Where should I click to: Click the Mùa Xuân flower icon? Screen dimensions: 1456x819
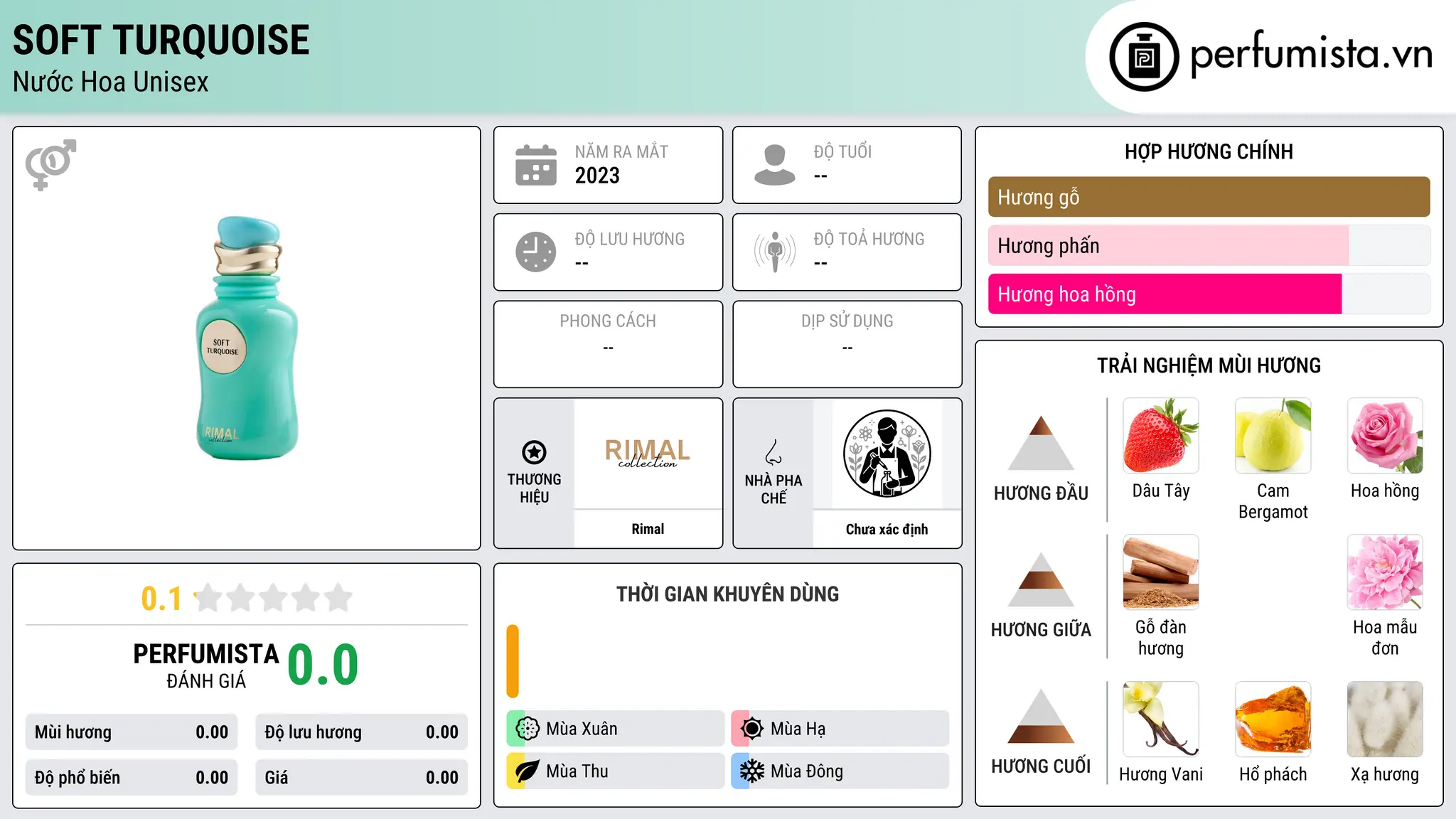(x=528, y=729)
